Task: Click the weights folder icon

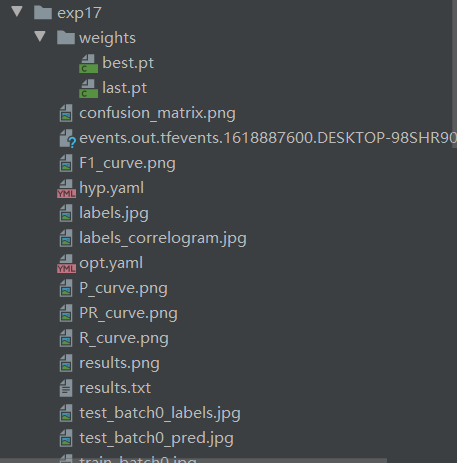Action: [x=66, y=38]
